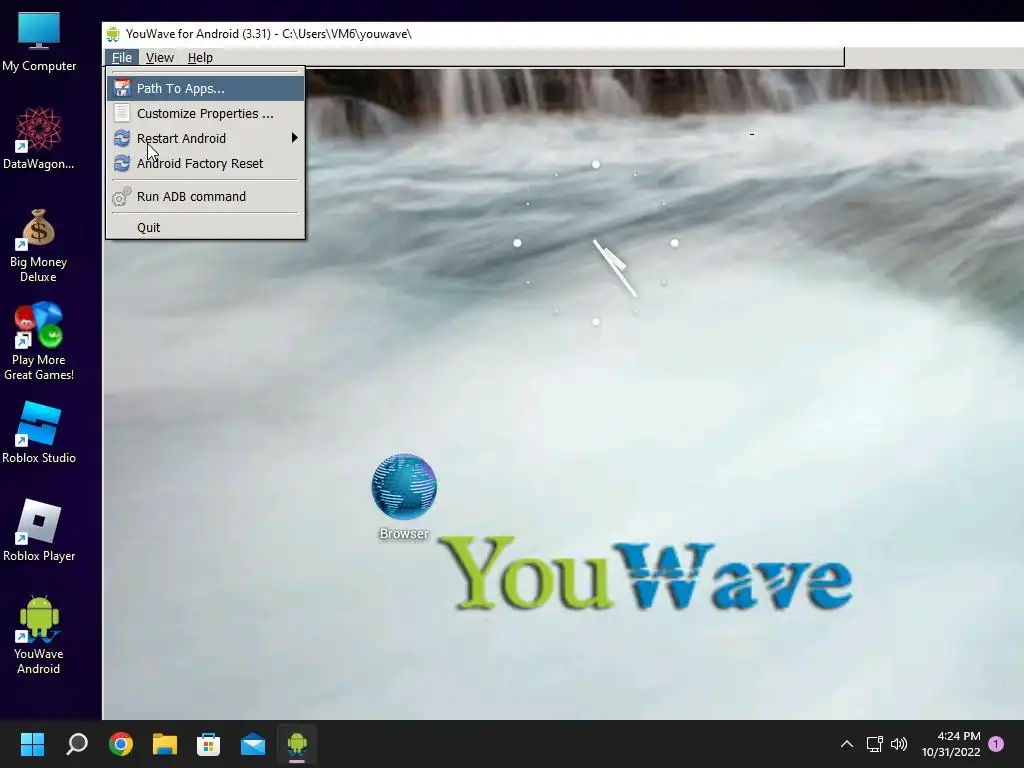This screenshot has width=1024, height=768.
Task: Choose Restart Android from File menu
Action: pos(205,138)
